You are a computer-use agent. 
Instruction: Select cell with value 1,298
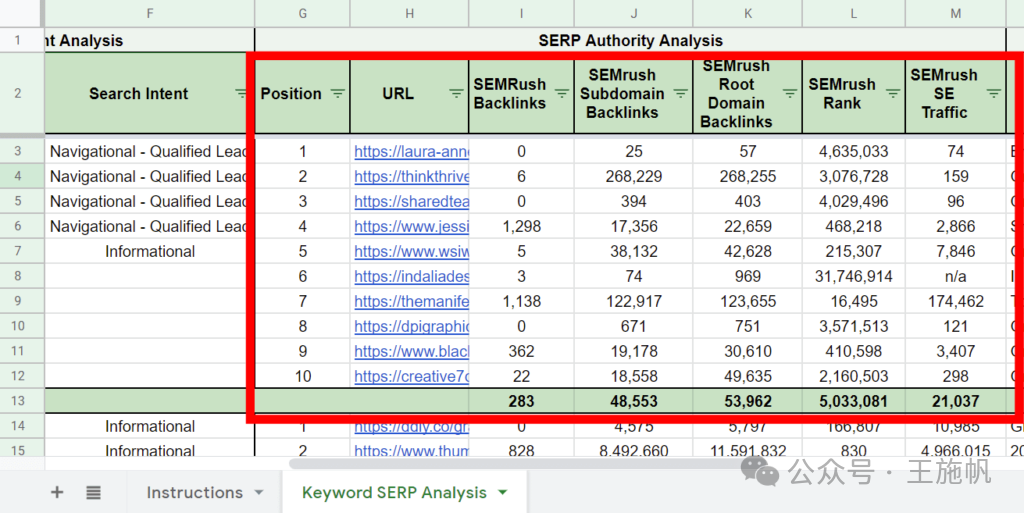pyautogui.click(x=521, y=226)
